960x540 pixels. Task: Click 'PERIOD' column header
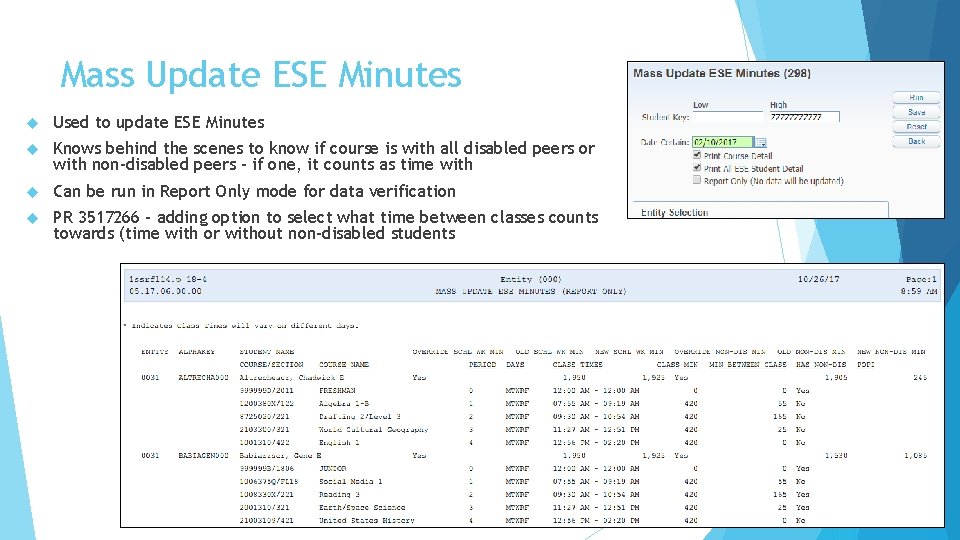[x=482, y=364]
